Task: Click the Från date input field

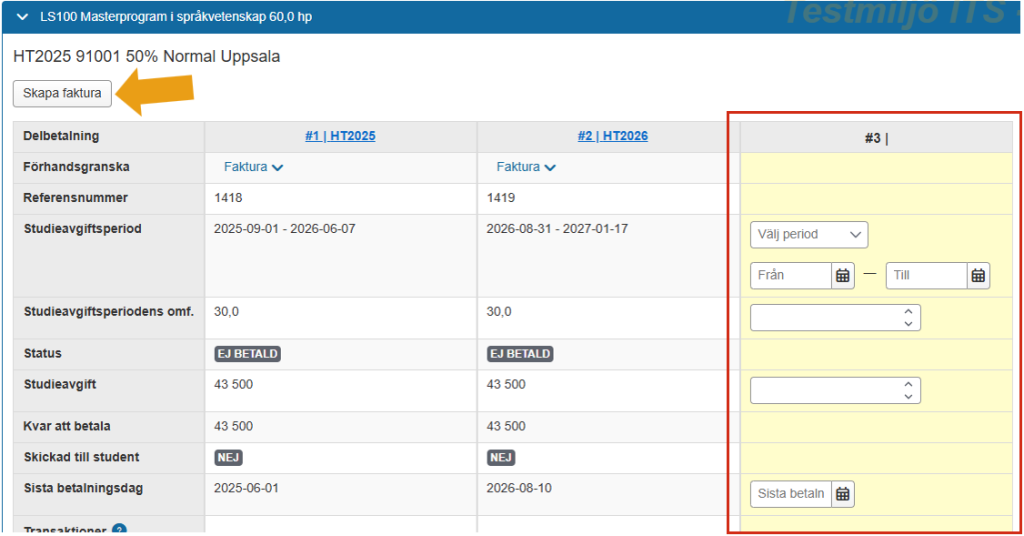Action: [x=791, y=276]
